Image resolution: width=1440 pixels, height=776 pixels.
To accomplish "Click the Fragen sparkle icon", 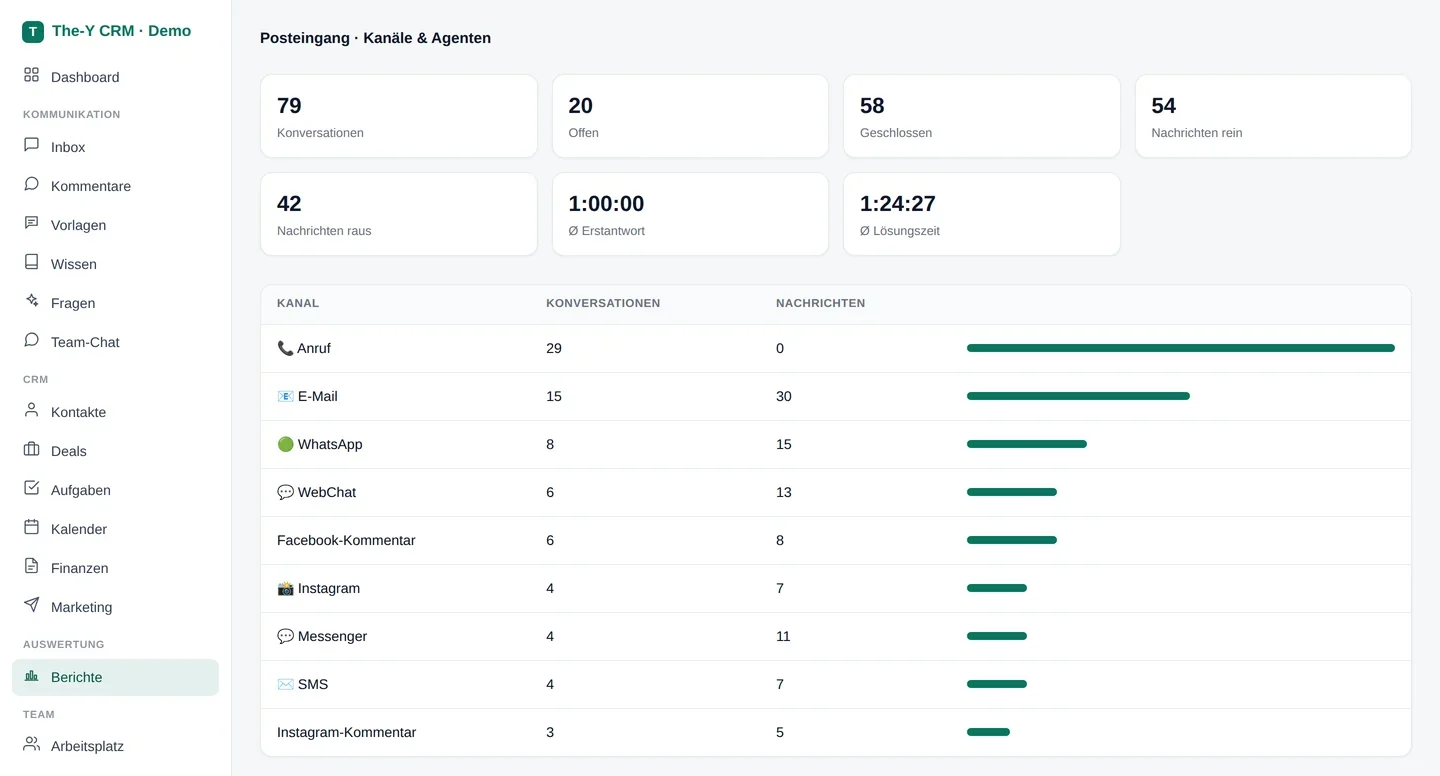I will pos(32,301).
